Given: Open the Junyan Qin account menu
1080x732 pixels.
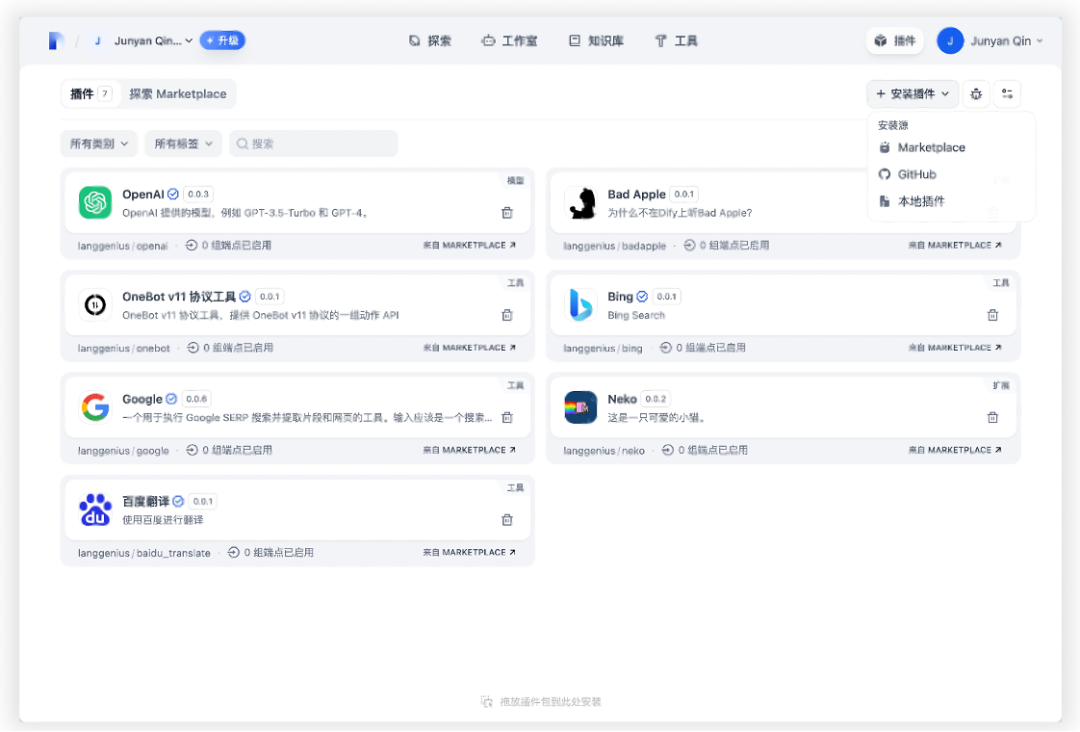Looking at the screenshot, I should click(990, 41).
